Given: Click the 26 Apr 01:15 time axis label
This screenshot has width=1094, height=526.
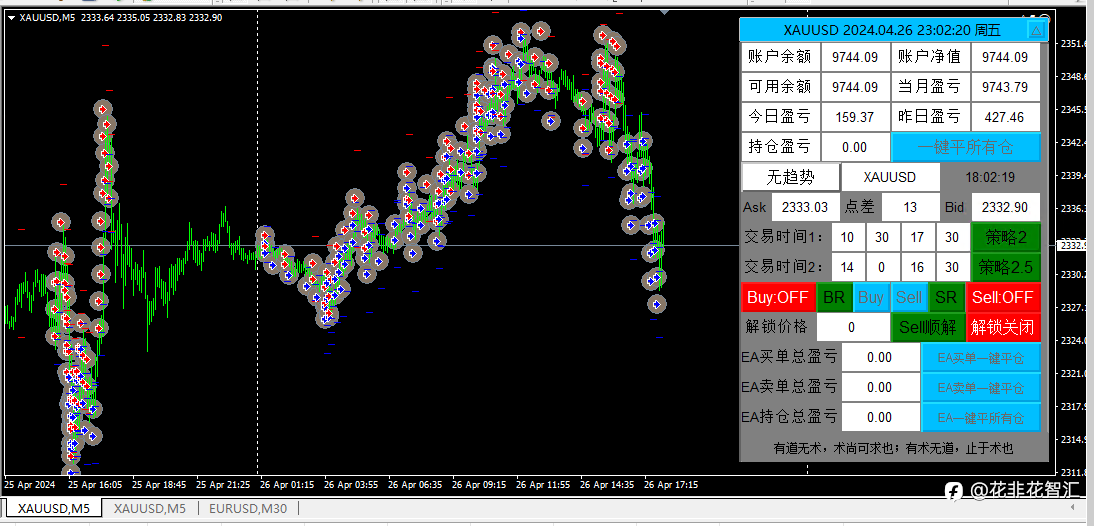Looking at the screenshot, I should pyautogui.click(x=285, y=484).
